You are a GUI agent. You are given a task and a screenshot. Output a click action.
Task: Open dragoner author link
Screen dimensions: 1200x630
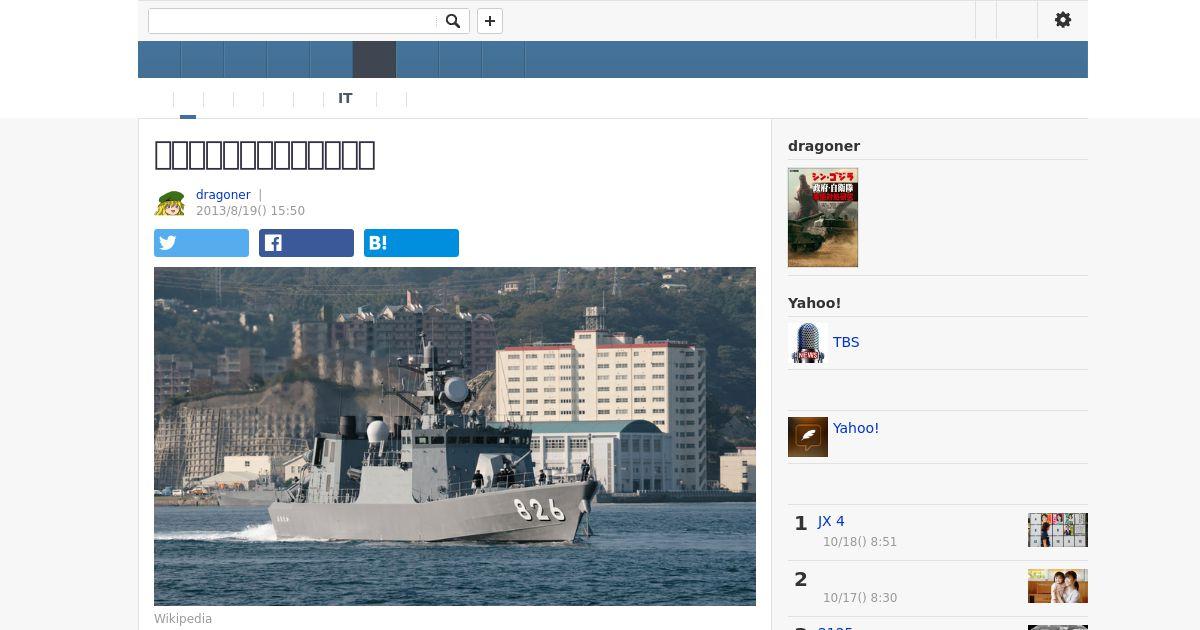tap(223, 195)
